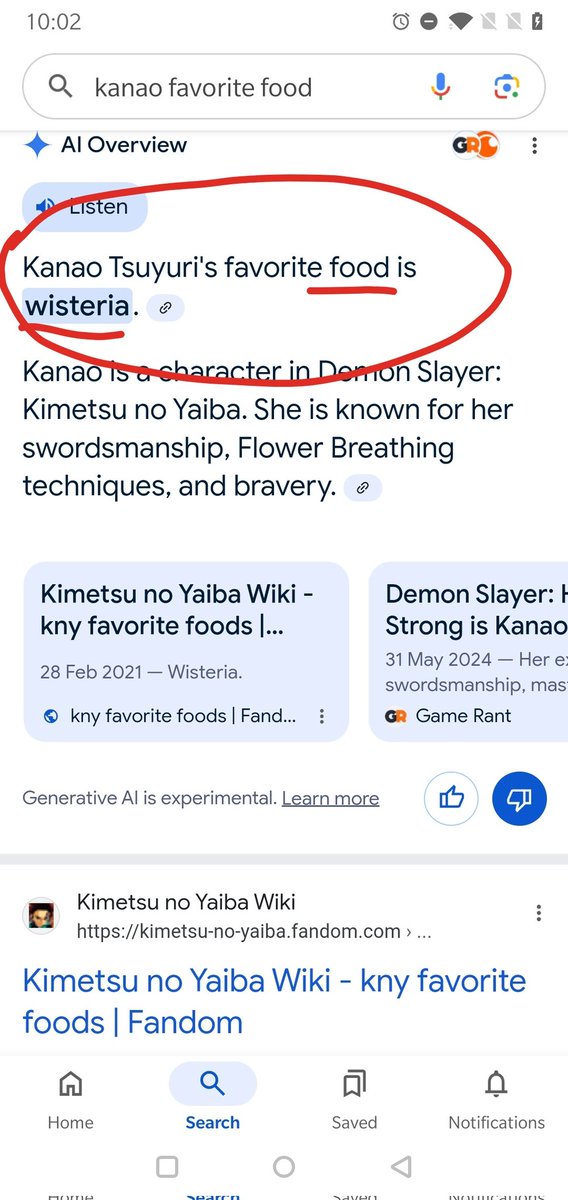Open AI Overview three-dot menu
The height and width of the screenshot is (1200, 568).
click(x=535, y=146)
